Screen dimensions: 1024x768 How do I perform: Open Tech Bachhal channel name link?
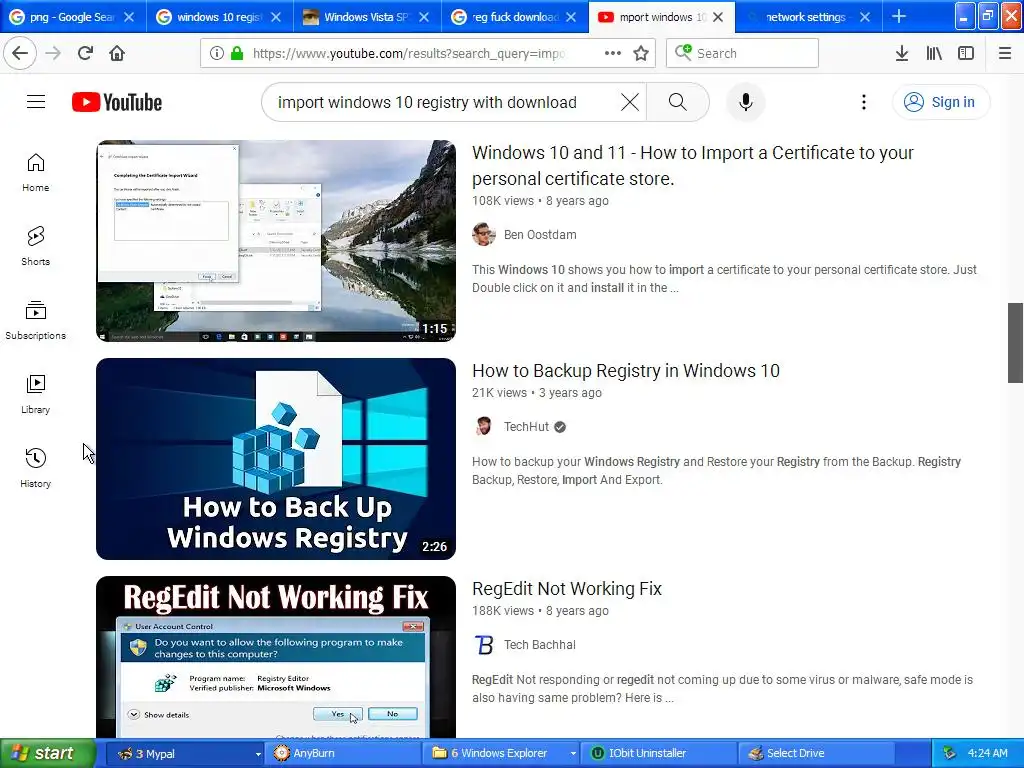coord(539,645)
